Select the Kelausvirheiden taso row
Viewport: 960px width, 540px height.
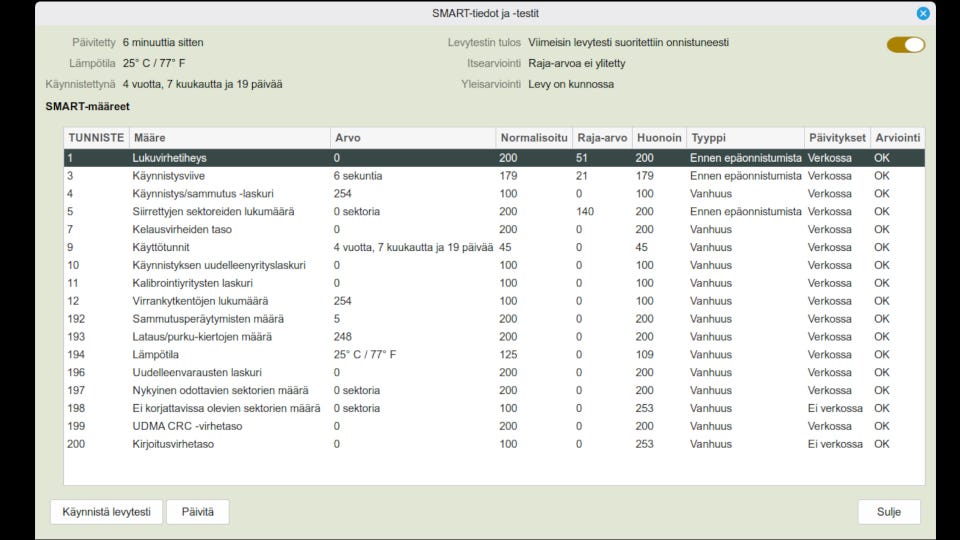(x=494, y=229)
